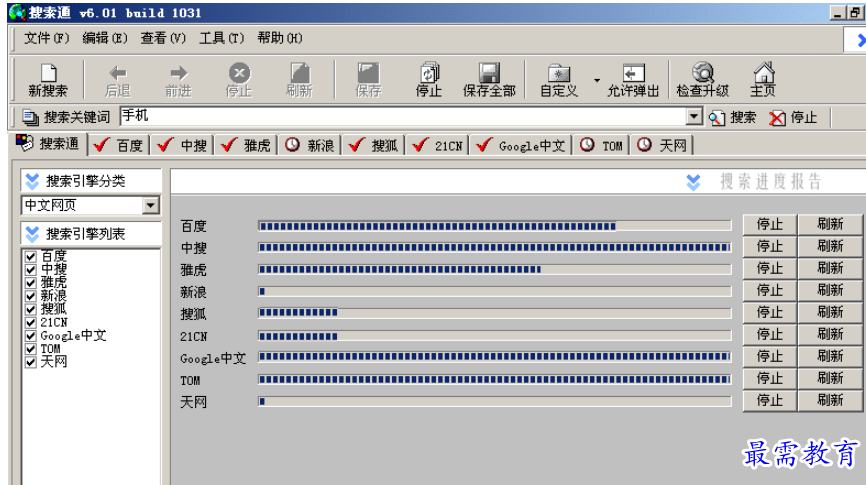
Task: Click the Stop (停止) documents icon in the toolbar
Action: [429, 72]
